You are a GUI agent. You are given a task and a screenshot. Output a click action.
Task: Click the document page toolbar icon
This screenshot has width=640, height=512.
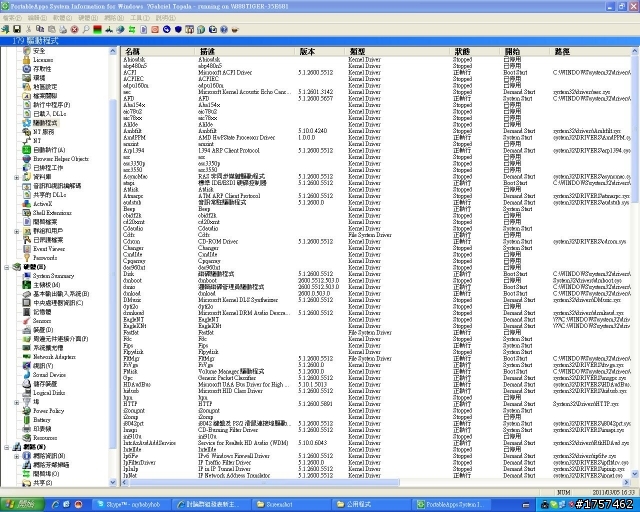click(x=143, y=29)
